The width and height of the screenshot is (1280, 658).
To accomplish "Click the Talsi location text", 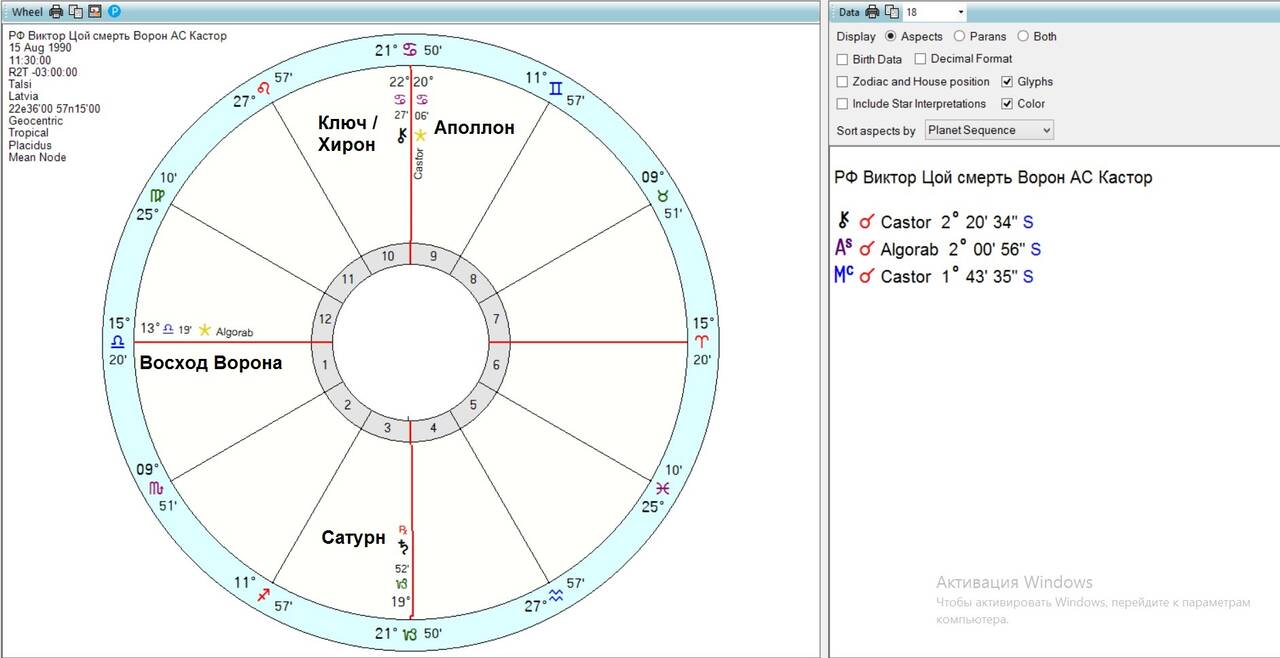I will [x=20, y=84].
